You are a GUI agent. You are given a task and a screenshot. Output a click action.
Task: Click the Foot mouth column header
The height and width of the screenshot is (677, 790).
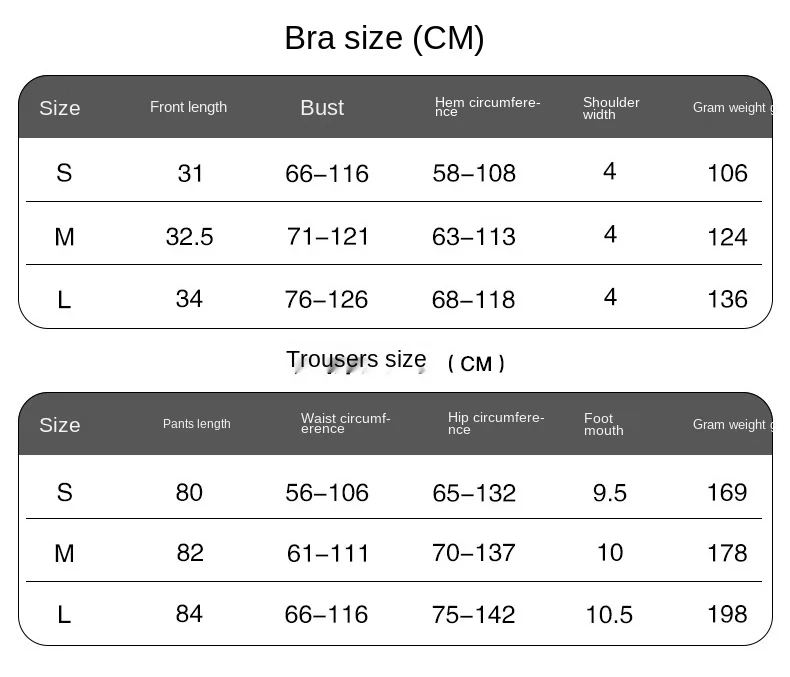point(603,424)
